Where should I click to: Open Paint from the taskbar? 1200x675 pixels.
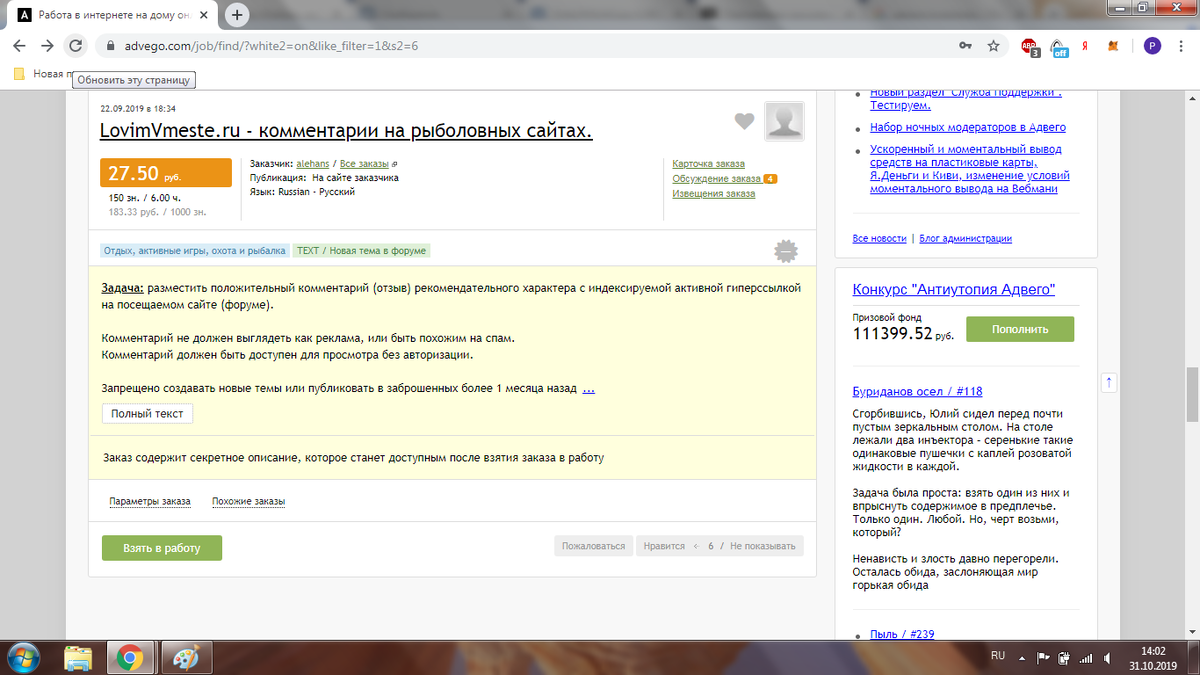click(x=186, y=658)
